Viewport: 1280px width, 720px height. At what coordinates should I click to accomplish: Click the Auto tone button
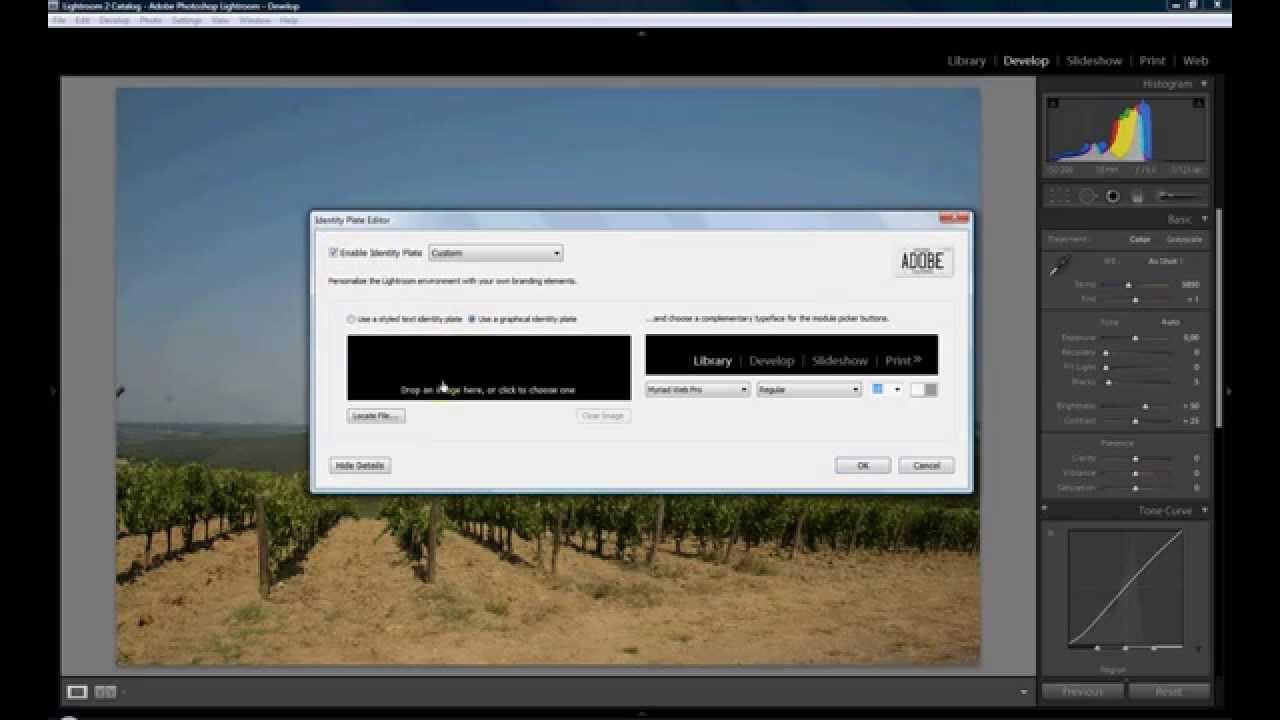coord(1170,322)
